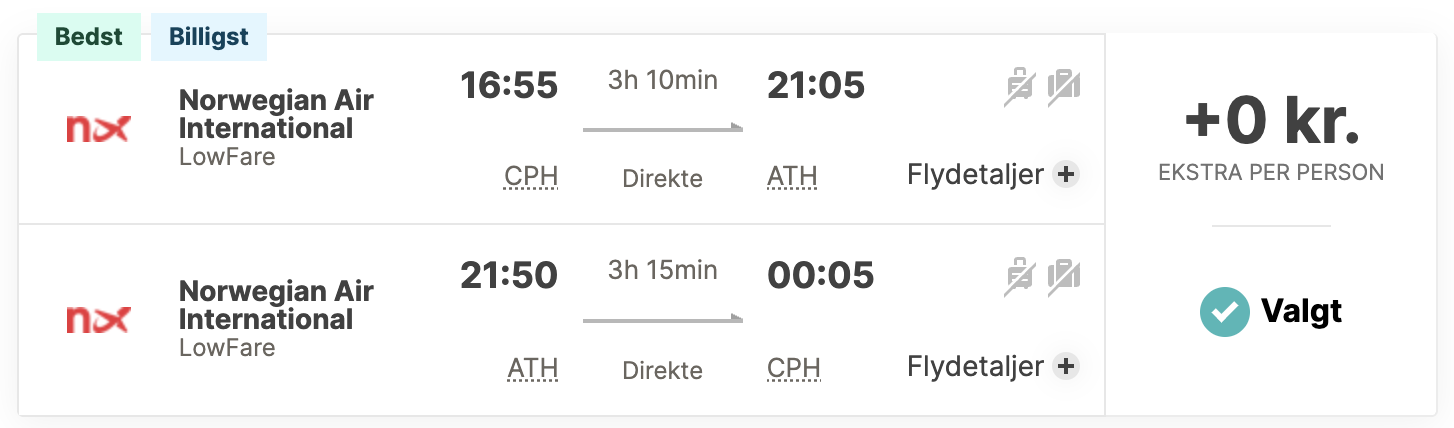Click Norwegian logo on return flight
Image resolution: width=1454 pixels, height=428 pixels.
[97, 320]
